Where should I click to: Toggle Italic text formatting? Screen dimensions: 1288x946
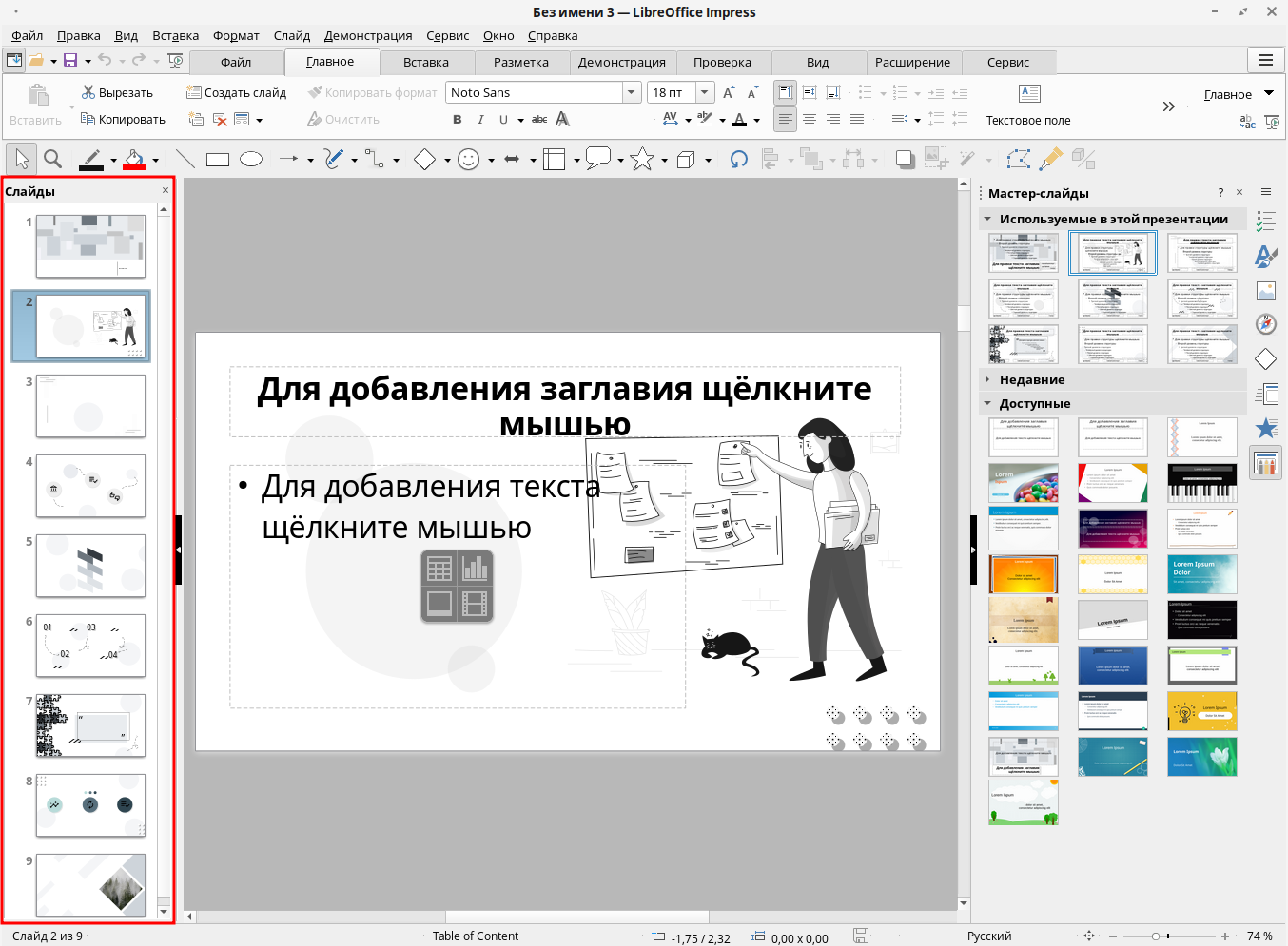click(x=480, y=120)
